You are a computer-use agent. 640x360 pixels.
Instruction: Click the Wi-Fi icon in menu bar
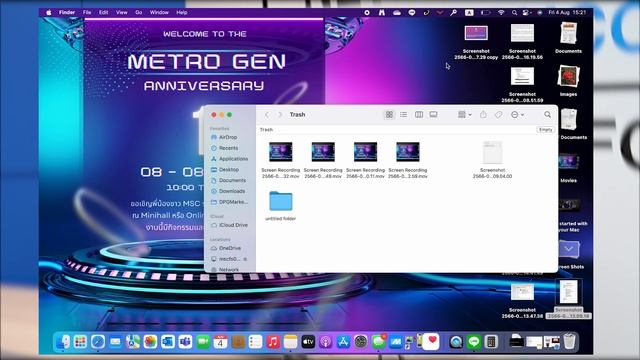[501, 13]
